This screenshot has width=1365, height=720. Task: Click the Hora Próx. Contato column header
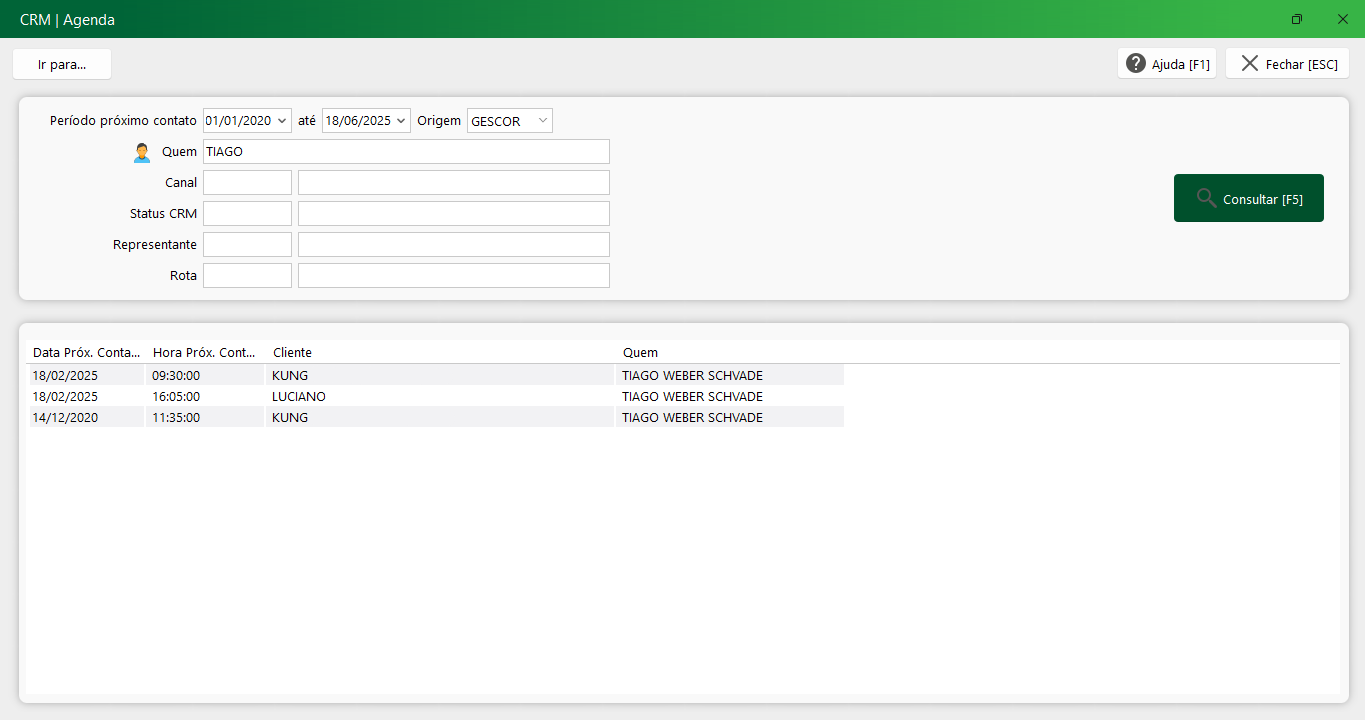point(204,353)
